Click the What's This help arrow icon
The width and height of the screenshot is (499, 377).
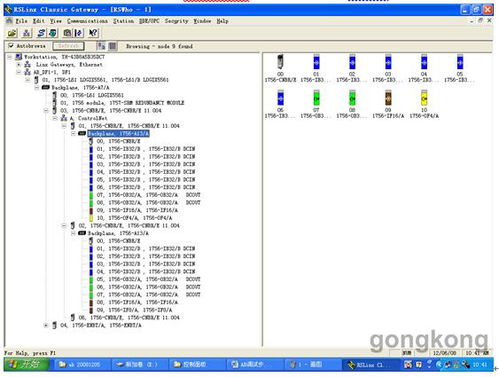pos(93,33)
